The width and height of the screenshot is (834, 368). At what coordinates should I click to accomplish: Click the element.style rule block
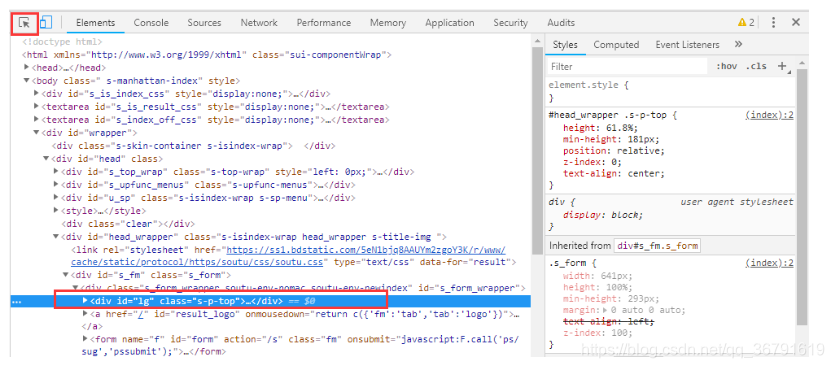pyautogui.click(x=671, y=91)
